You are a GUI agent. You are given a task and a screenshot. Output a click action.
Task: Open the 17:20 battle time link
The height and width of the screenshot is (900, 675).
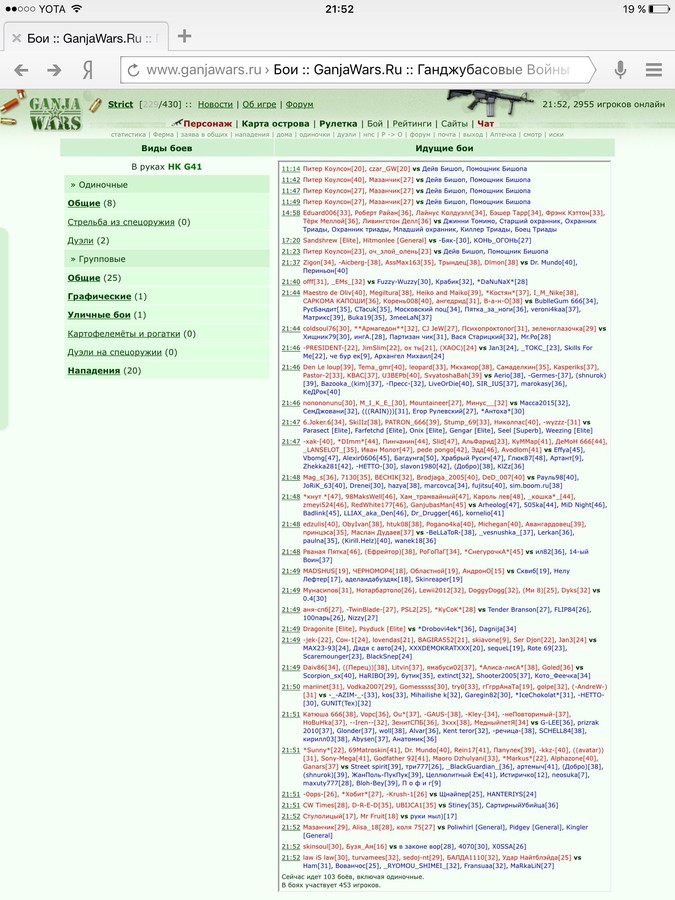tap(290, 240)
